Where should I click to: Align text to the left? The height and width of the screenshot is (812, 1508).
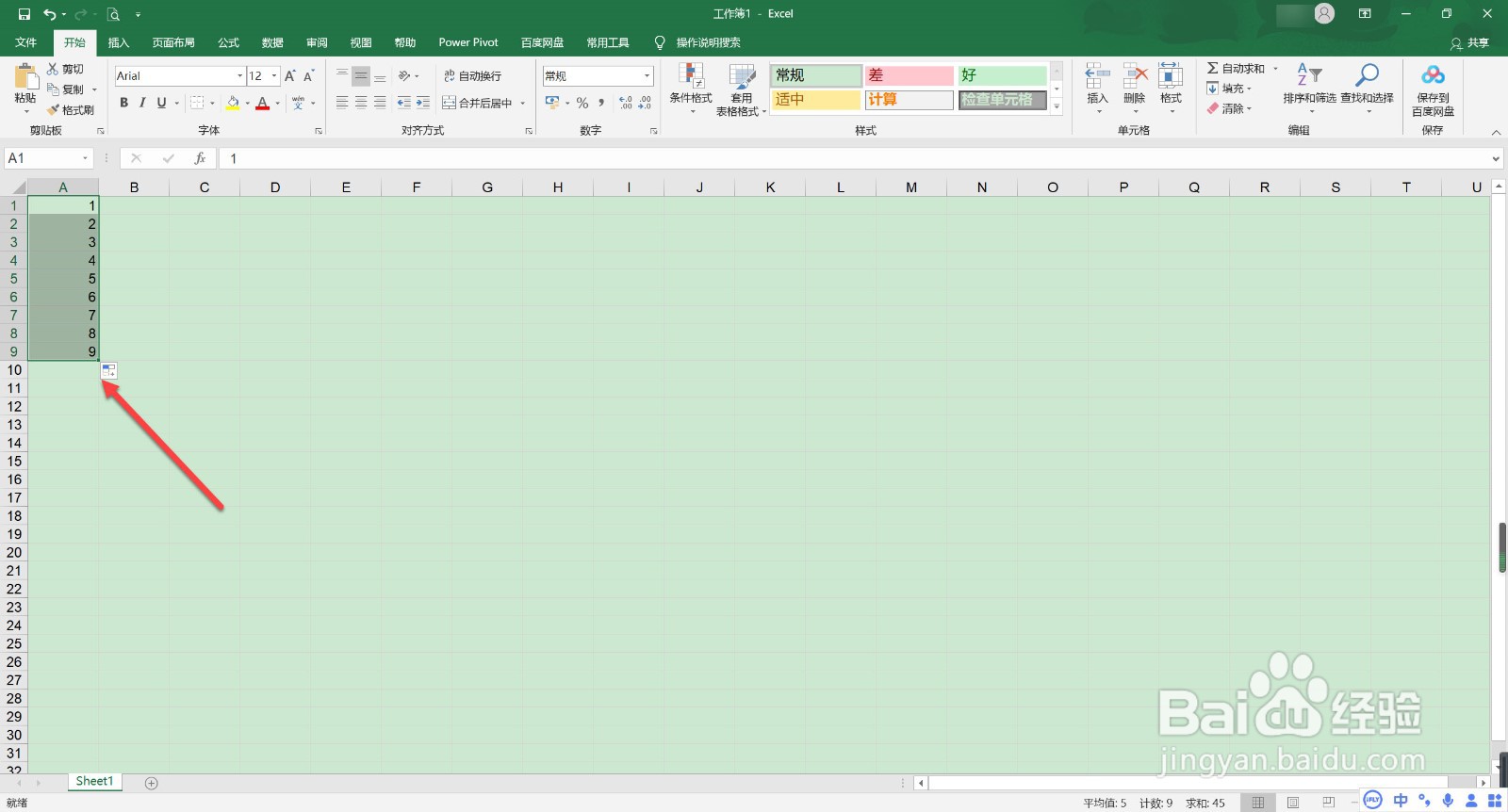[x=342, y=103]
